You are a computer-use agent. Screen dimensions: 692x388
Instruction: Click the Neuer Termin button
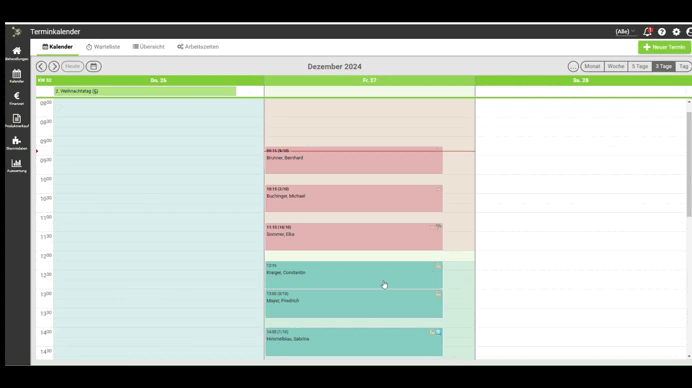tap(664, 47)
